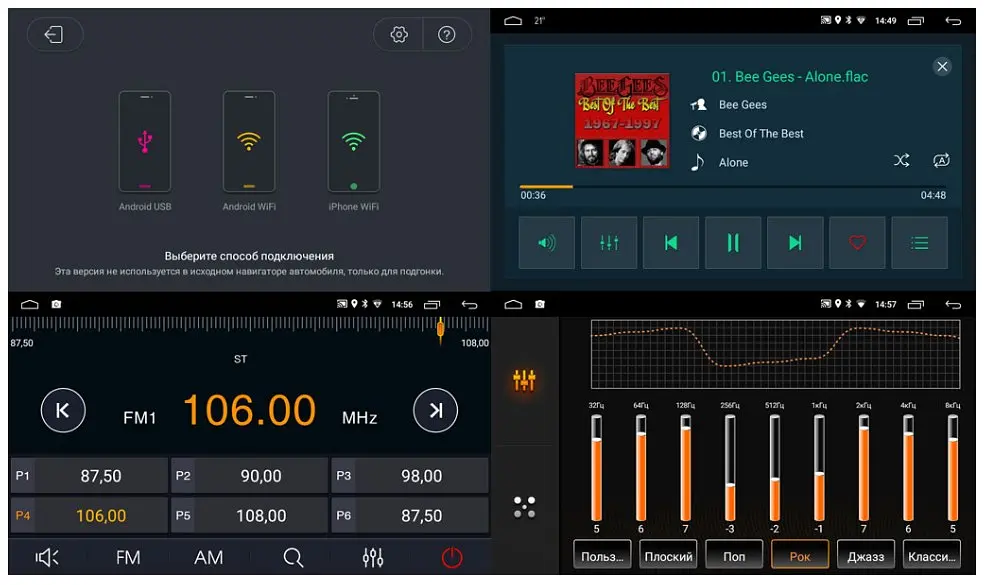Search radio stations with magnifier icon
Image resolution: width=984 pixels, height=585 pixels.
point(292,558)
